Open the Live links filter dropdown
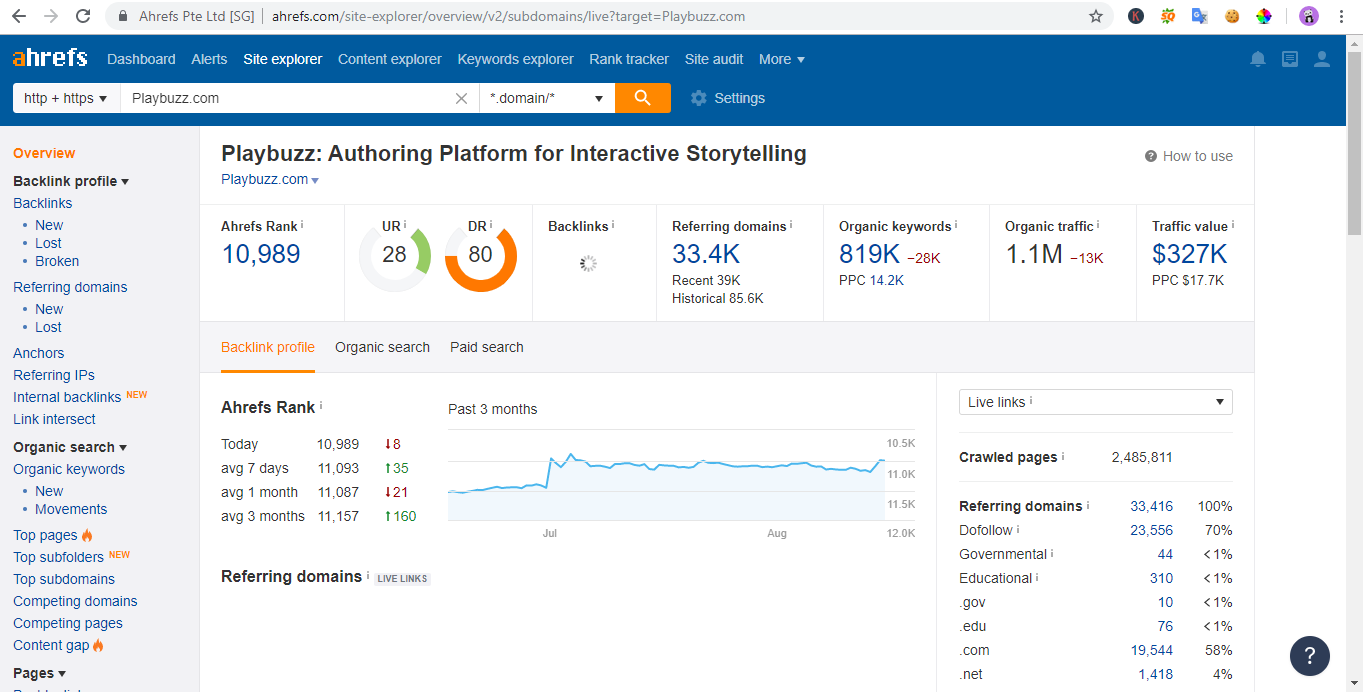The image size is (1363, 692). [1095, 401]
